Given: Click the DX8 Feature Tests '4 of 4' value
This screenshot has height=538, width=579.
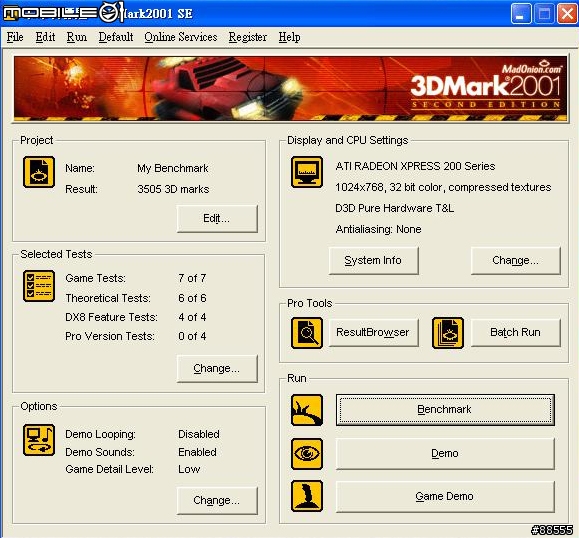Looking at the screenshot, I should pyautogui.click(x=192, y=317).
